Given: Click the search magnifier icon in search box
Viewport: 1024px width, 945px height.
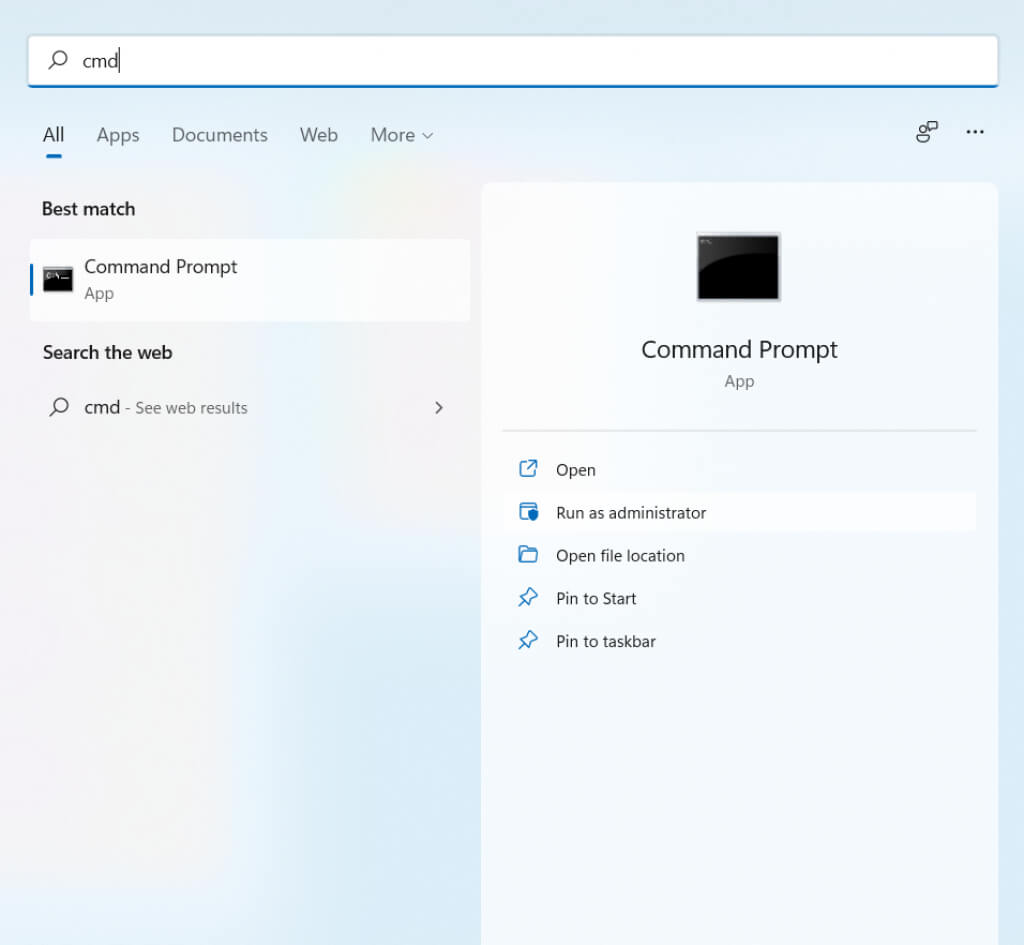Looking at the screenshot, I should tap(57, 60).
